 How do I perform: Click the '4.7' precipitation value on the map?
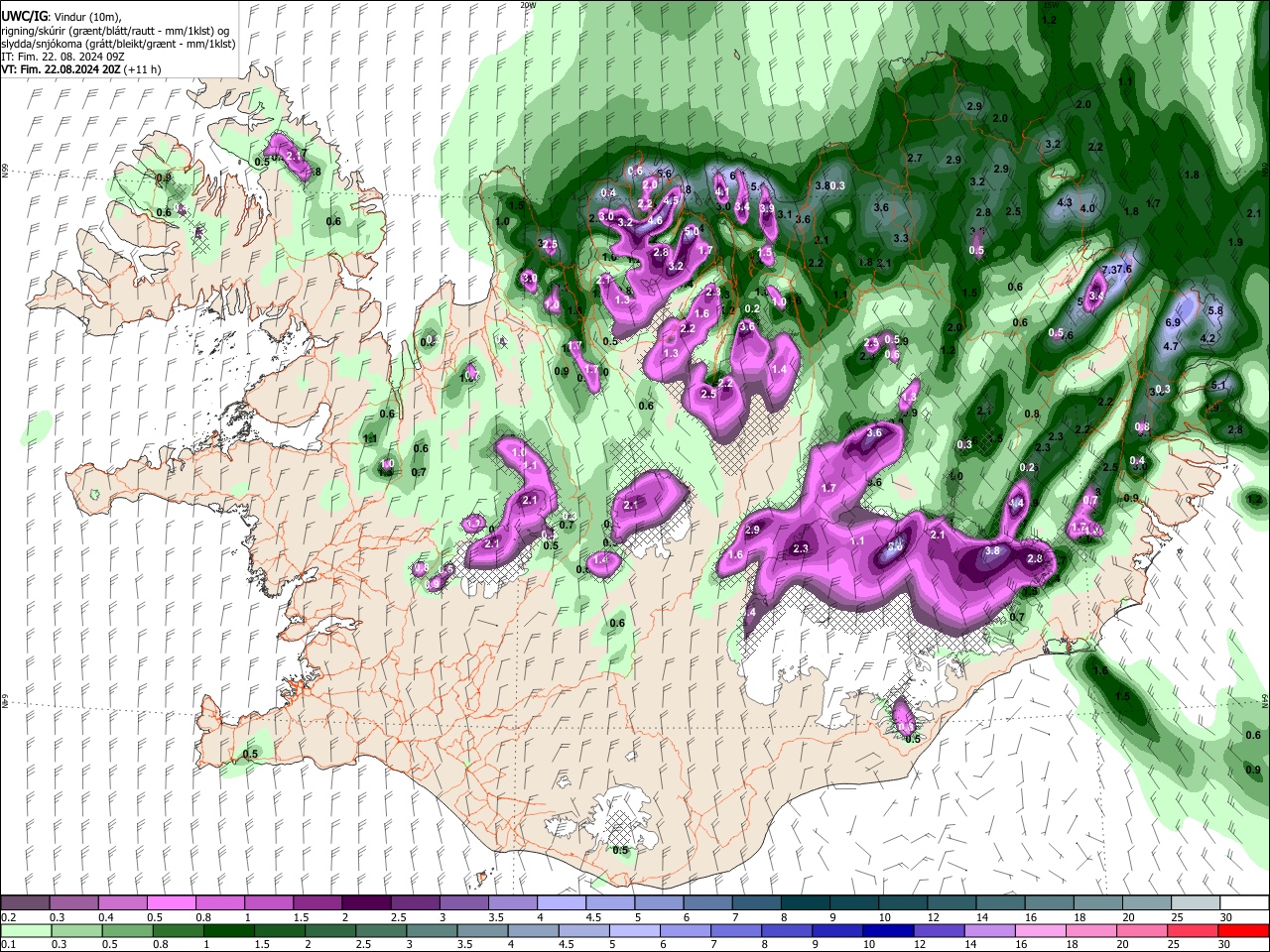pyautogui.click(x=1171, y=346)
